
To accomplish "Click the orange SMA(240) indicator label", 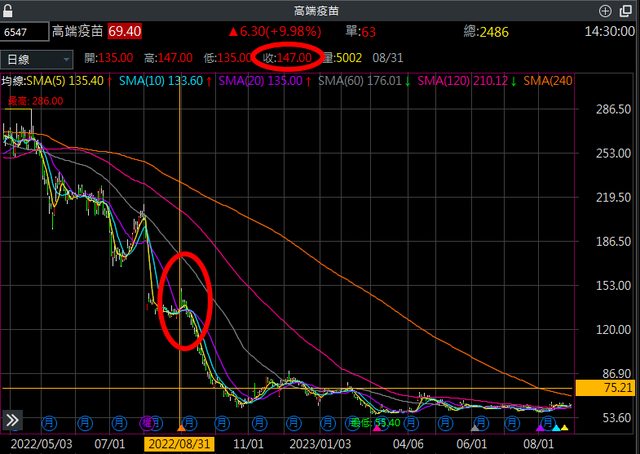I will pyautogui.click(x=549, y=80).
